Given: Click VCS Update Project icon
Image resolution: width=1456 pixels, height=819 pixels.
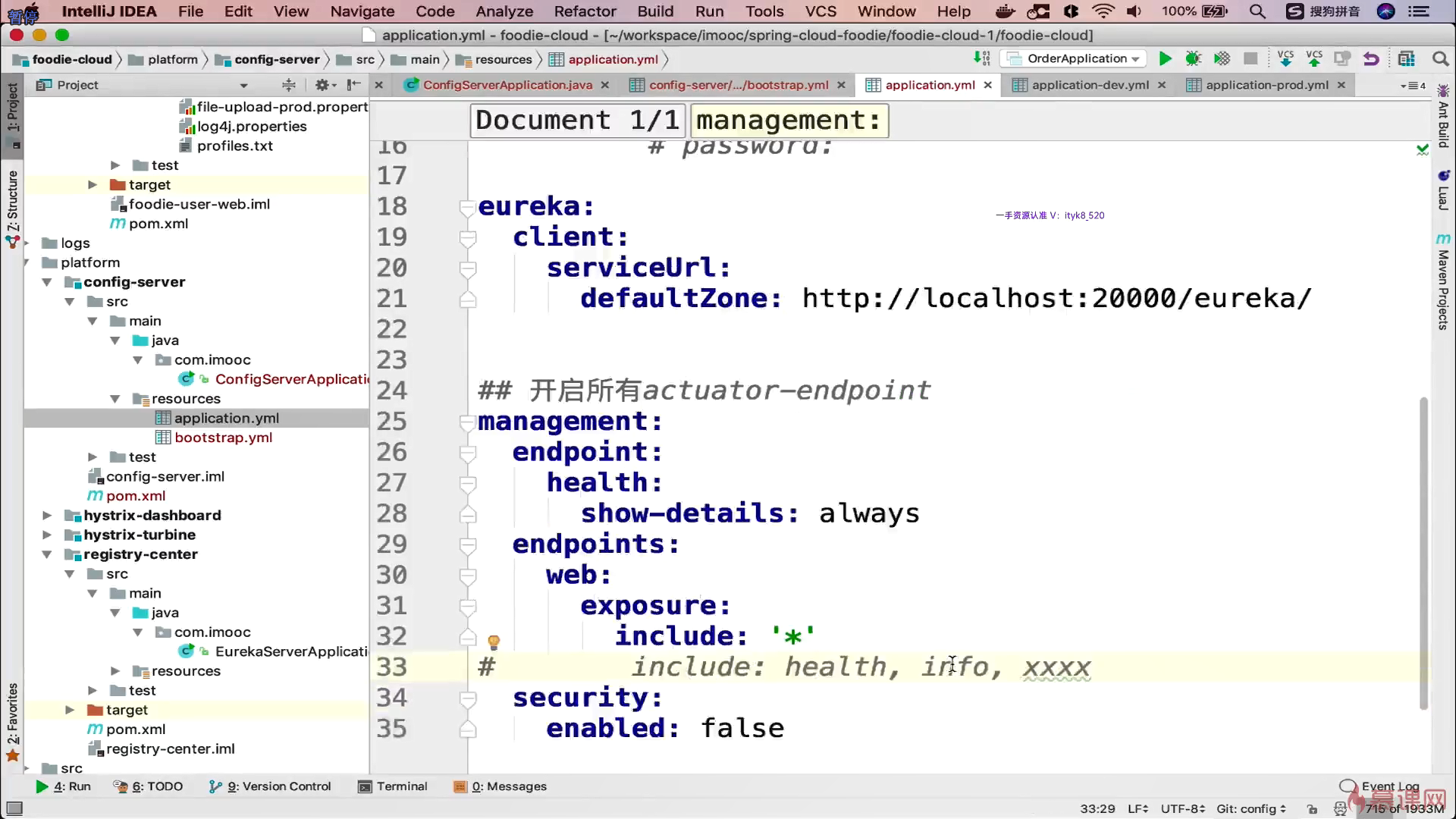Looking at the screenshot, I should [x=1285, y=59].
